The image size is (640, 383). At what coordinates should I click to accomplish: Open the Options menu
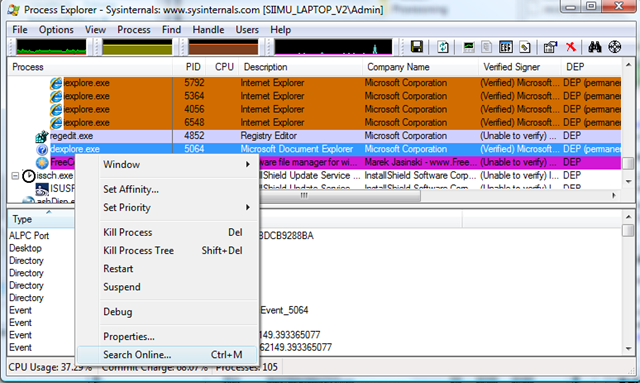click(56, 30)
